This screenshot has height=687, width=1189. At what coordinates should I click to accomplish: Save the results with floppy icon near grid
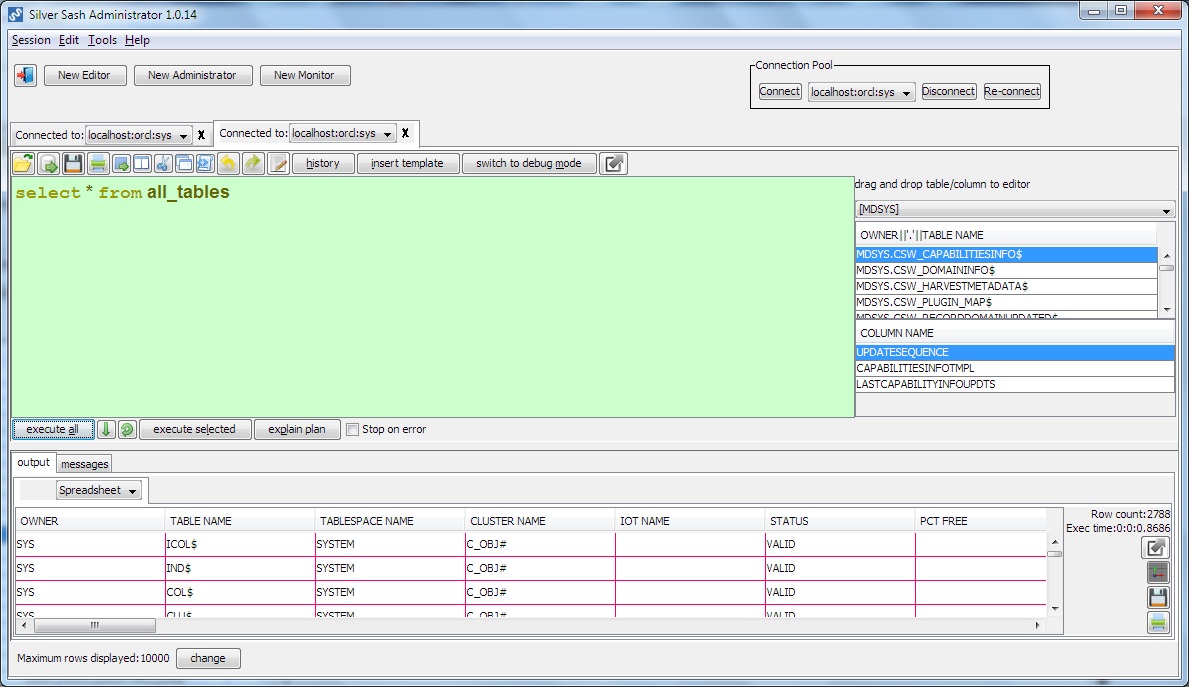[1158, 598]
